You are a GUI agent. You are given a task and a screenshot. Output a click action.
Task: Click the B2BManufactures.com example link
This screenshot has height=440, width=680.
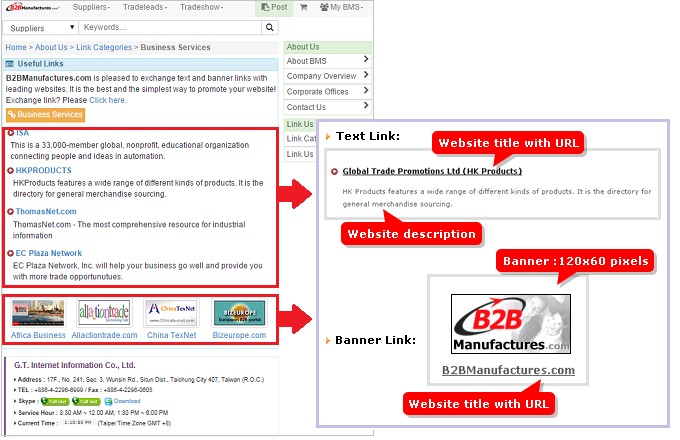(508, 370)
